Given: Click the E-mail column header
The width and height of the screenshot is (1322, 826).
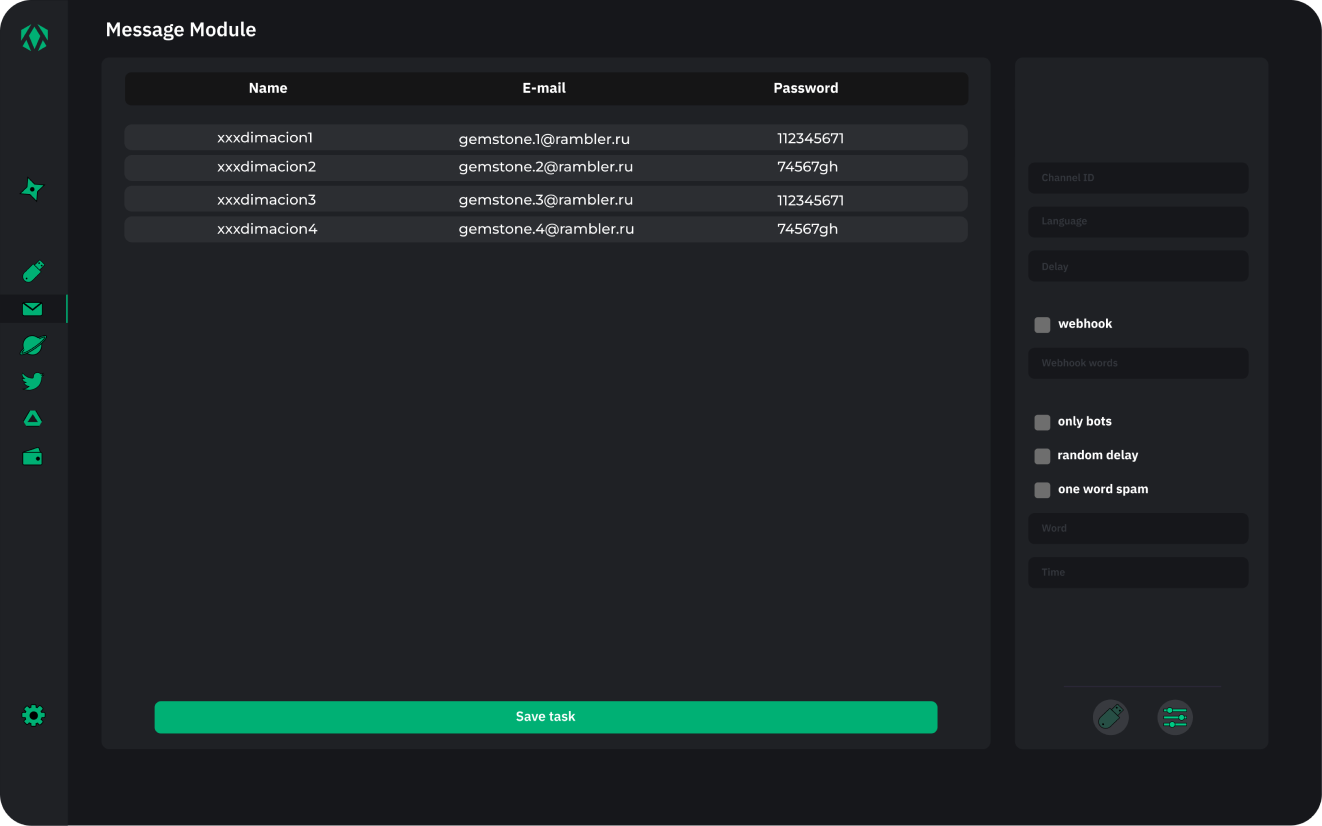Looking at the screenshot, I should click(544, 88).
